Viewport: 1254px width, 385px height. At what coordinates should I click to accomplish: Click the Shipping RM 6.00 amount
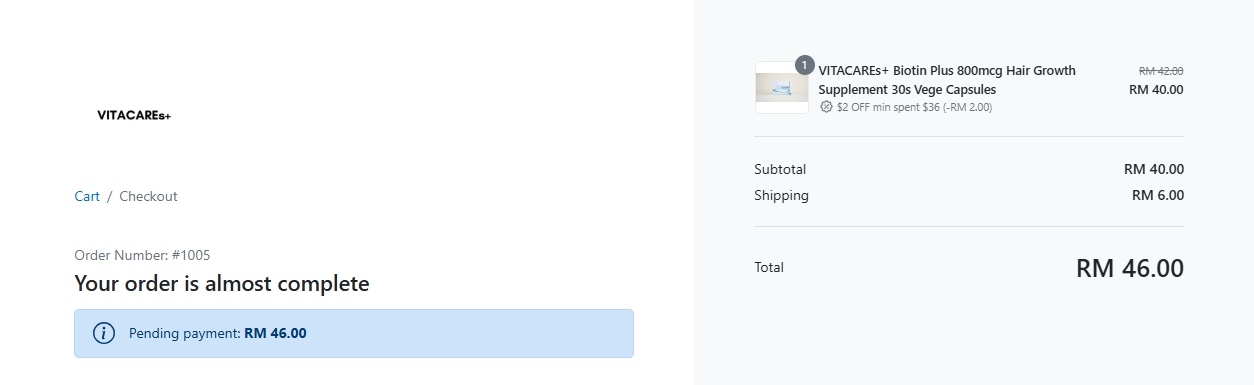[1158, 195]
